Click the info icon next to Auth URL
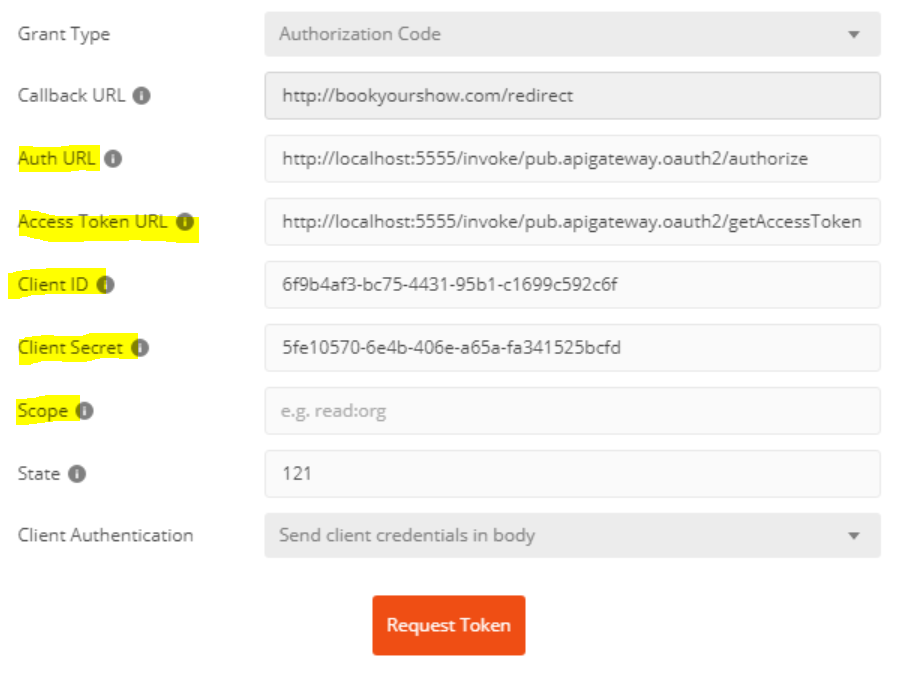 [115, 158]
